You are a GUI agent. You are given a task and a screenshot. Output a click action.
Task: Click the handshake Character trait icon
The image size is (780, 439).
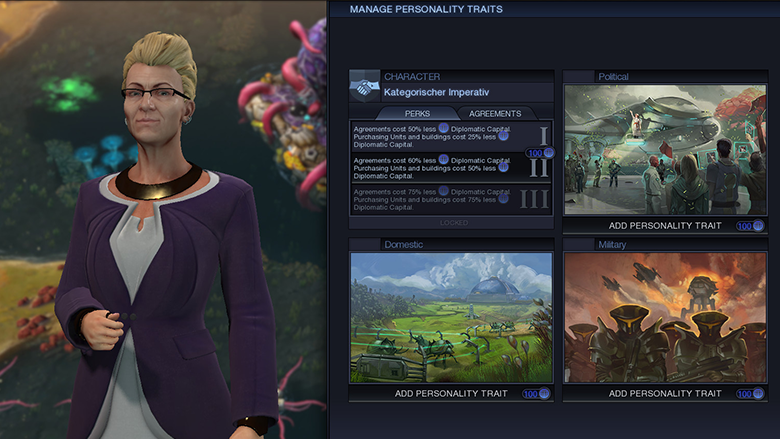[364, 87]
